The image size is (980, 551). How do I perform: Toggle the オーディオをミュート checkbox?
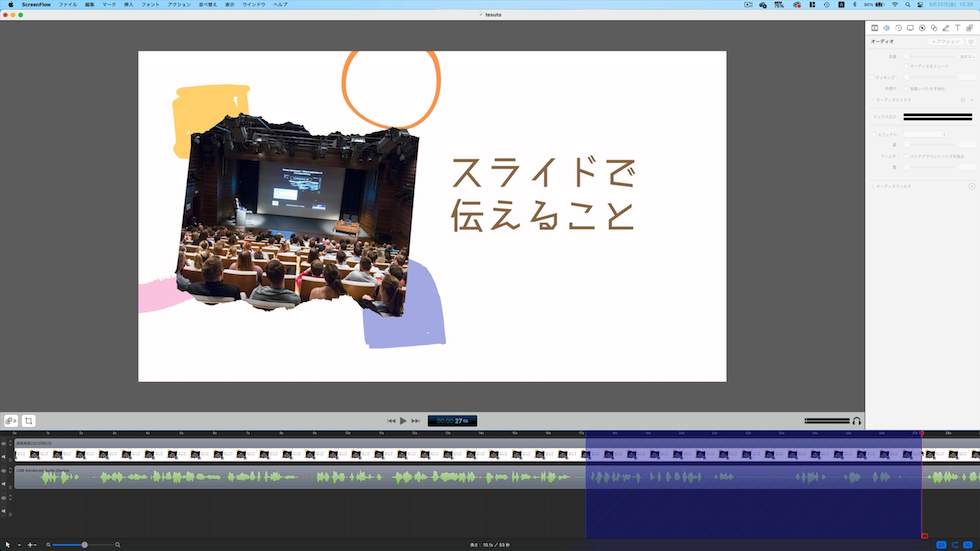[x=906, y=66]
